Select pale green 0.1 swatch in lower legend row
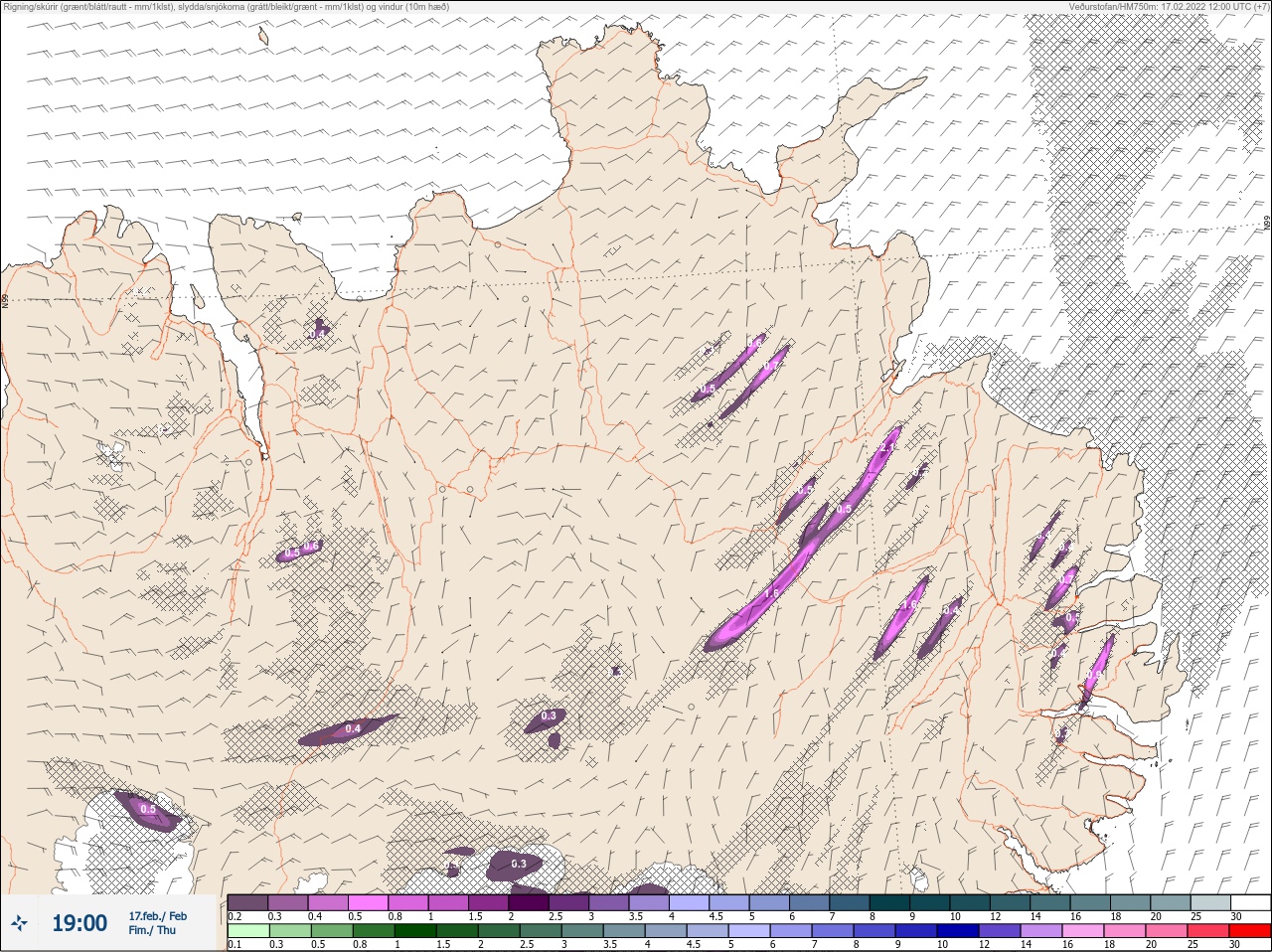Viewport: 1272px width, 952px height. coord(247,931)
